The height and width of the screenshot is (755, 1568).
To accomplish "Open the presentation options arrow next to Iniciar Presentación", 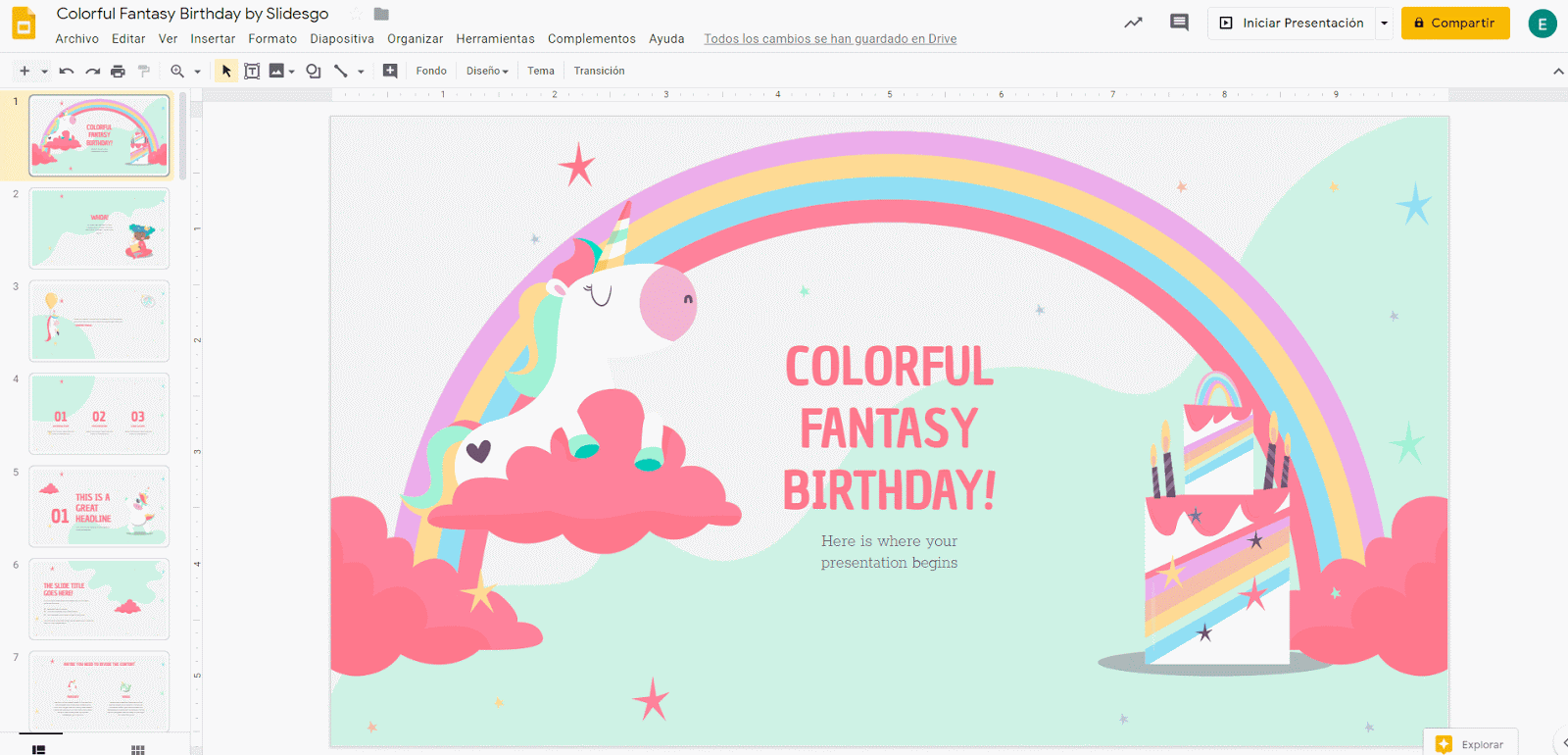I will [1384, 23].
